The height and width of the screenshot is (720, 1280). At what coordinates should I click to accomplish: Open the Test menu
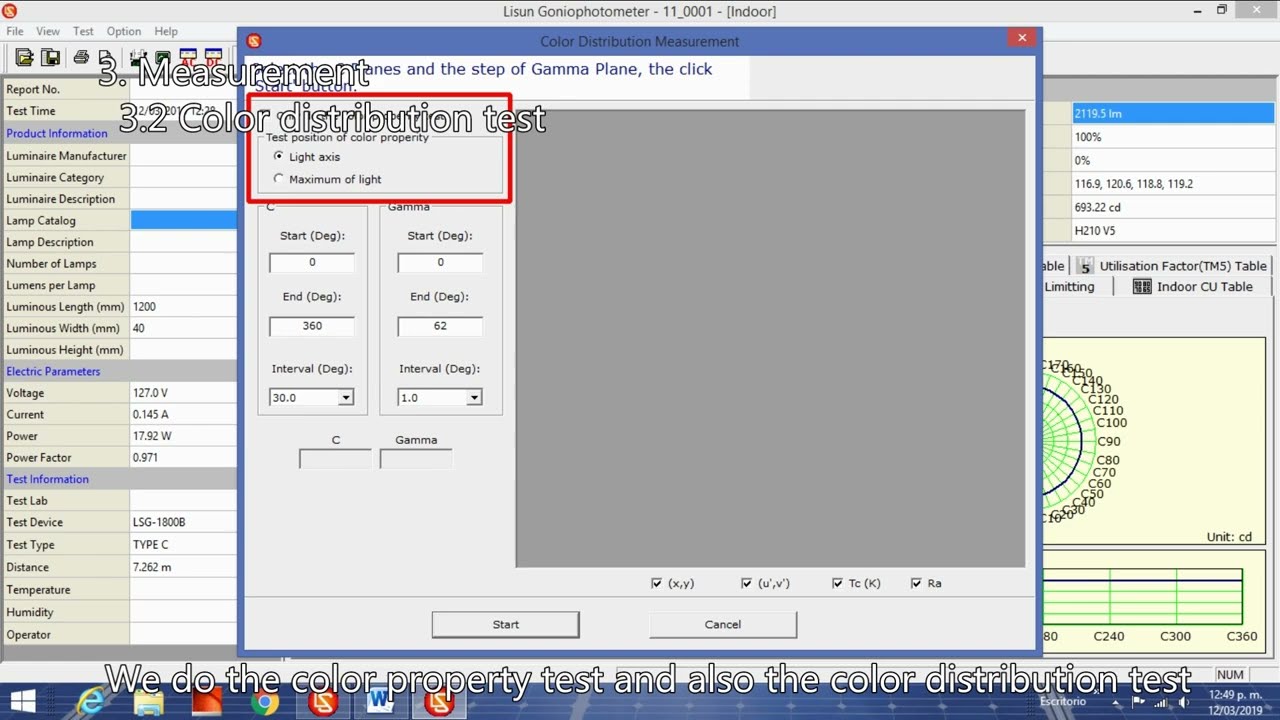click(83, 31)
